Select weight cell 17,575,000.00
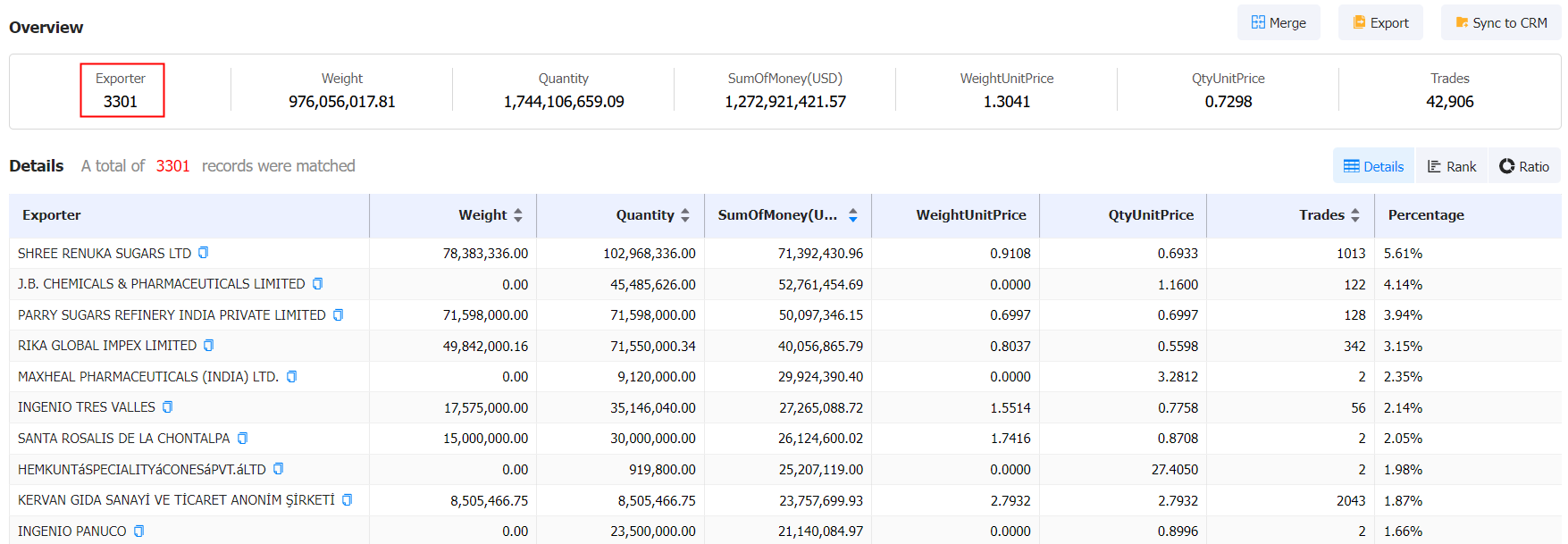 [x=486, y=408]
